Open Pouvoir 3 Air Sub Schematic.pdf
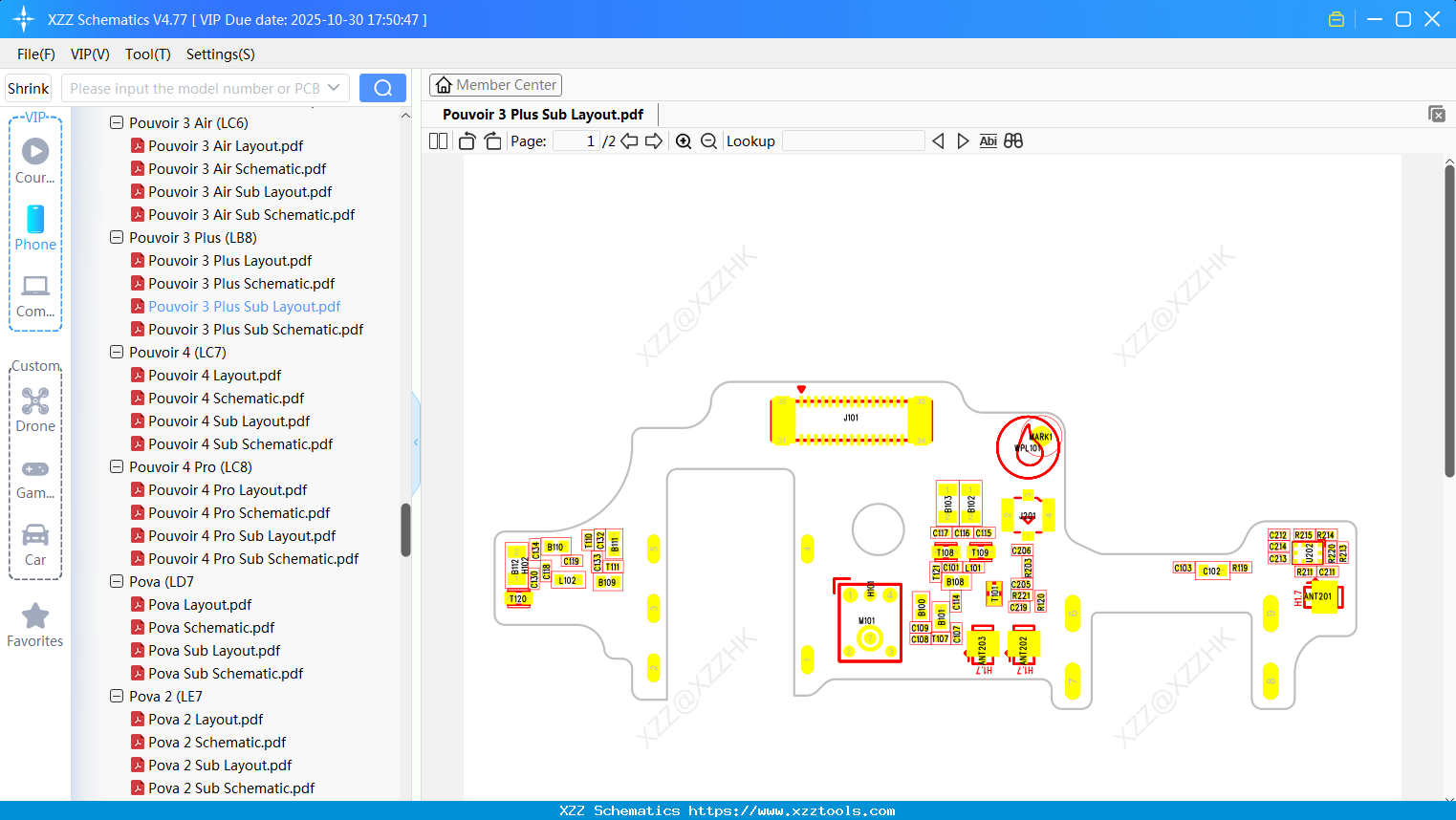Image resolution: width=1456 pixels, height=820 pixels. coord(251,215)
